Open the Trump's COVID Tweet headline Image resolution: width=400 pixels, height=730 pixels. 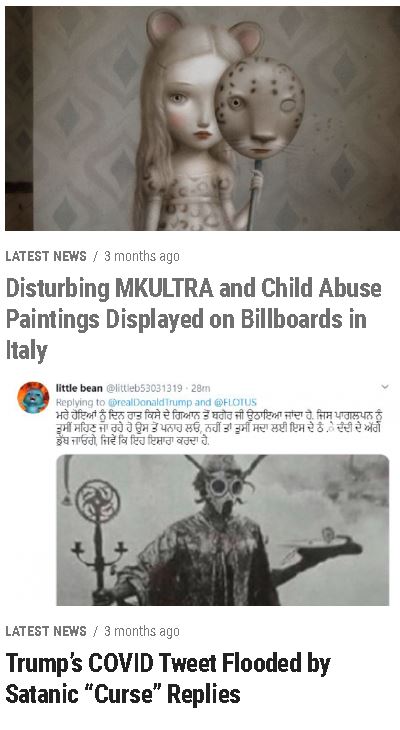click(x=168, y=678)
